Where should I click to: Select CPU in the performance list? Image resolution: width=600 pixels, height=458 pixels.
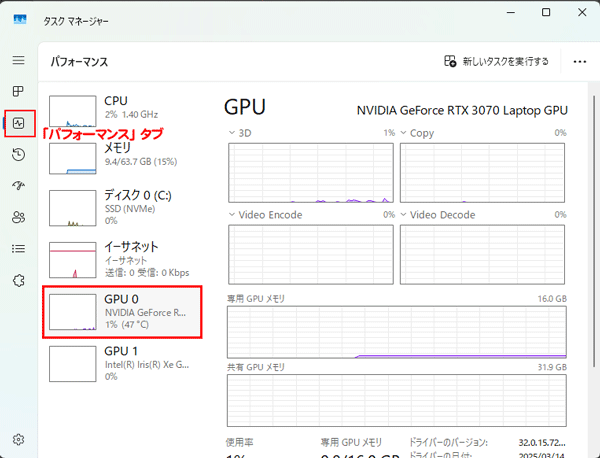tap(120, 108)
